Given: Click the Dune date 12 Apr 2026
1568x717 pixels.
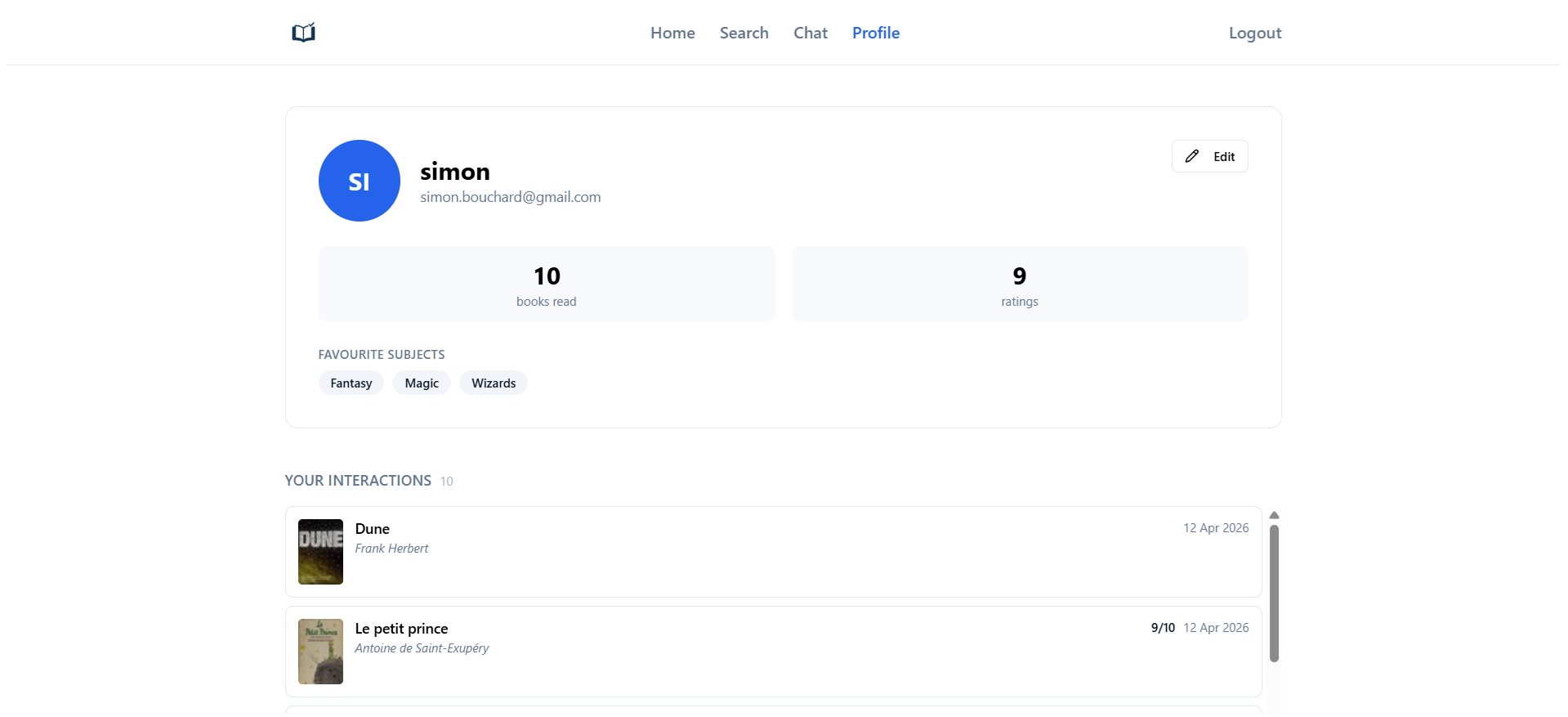Looking at the screenshot, I should [x=1216, y=528].
